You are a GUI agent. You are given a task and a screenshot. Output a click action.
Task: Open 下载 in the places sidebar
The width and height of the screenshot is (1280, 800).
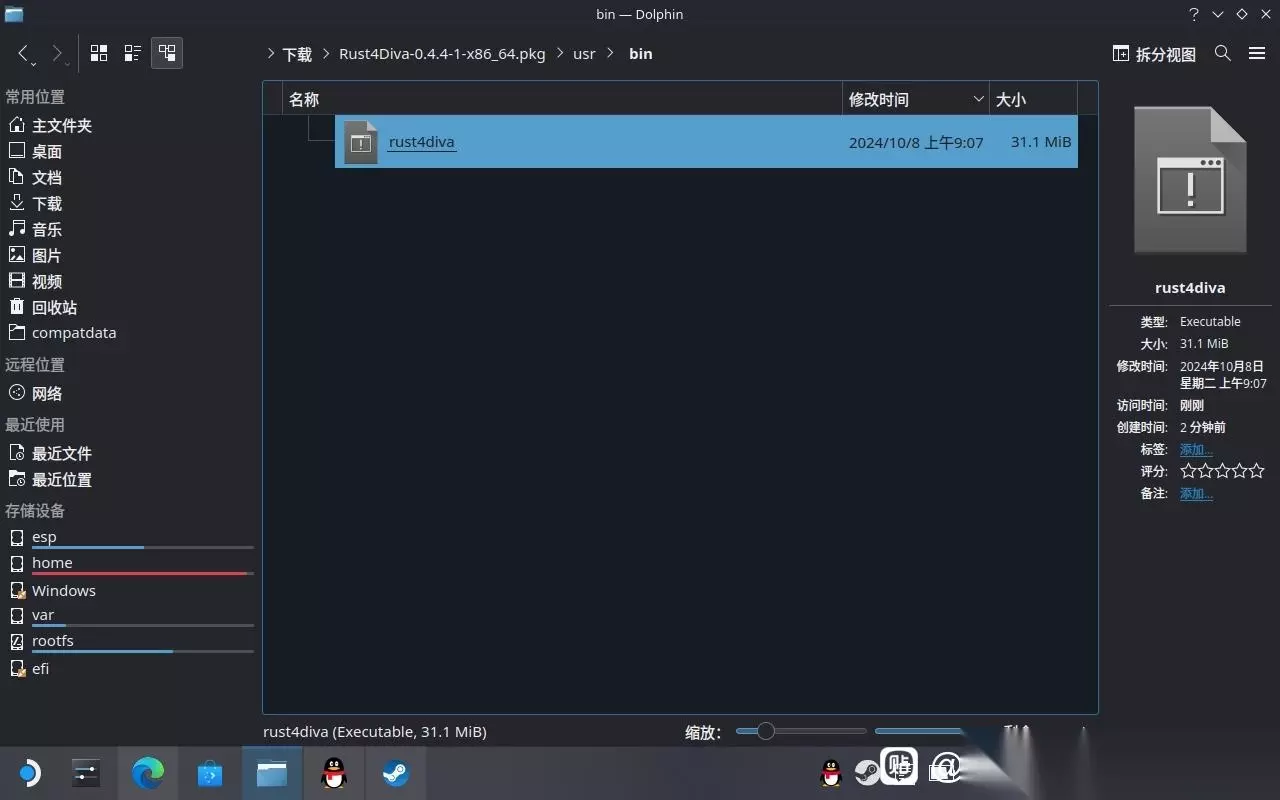(47, 203)
